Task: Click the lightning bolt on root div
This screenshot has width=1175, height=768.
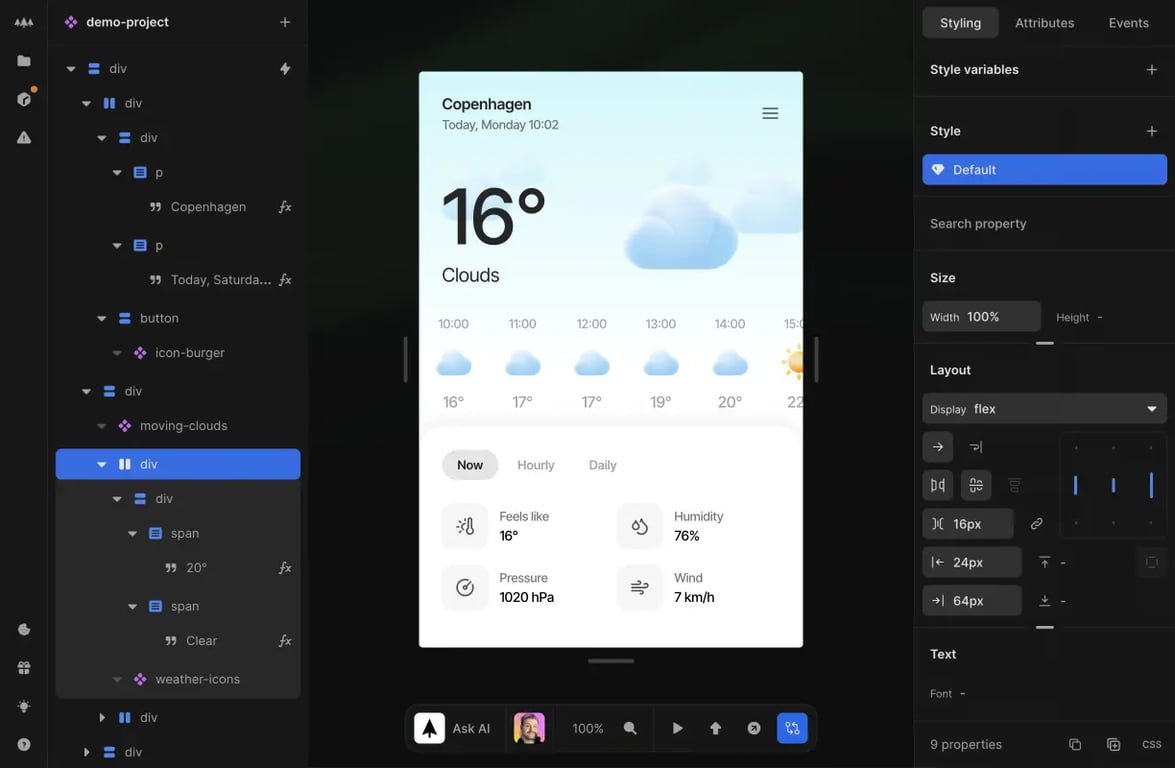Action: coord(285,69)
